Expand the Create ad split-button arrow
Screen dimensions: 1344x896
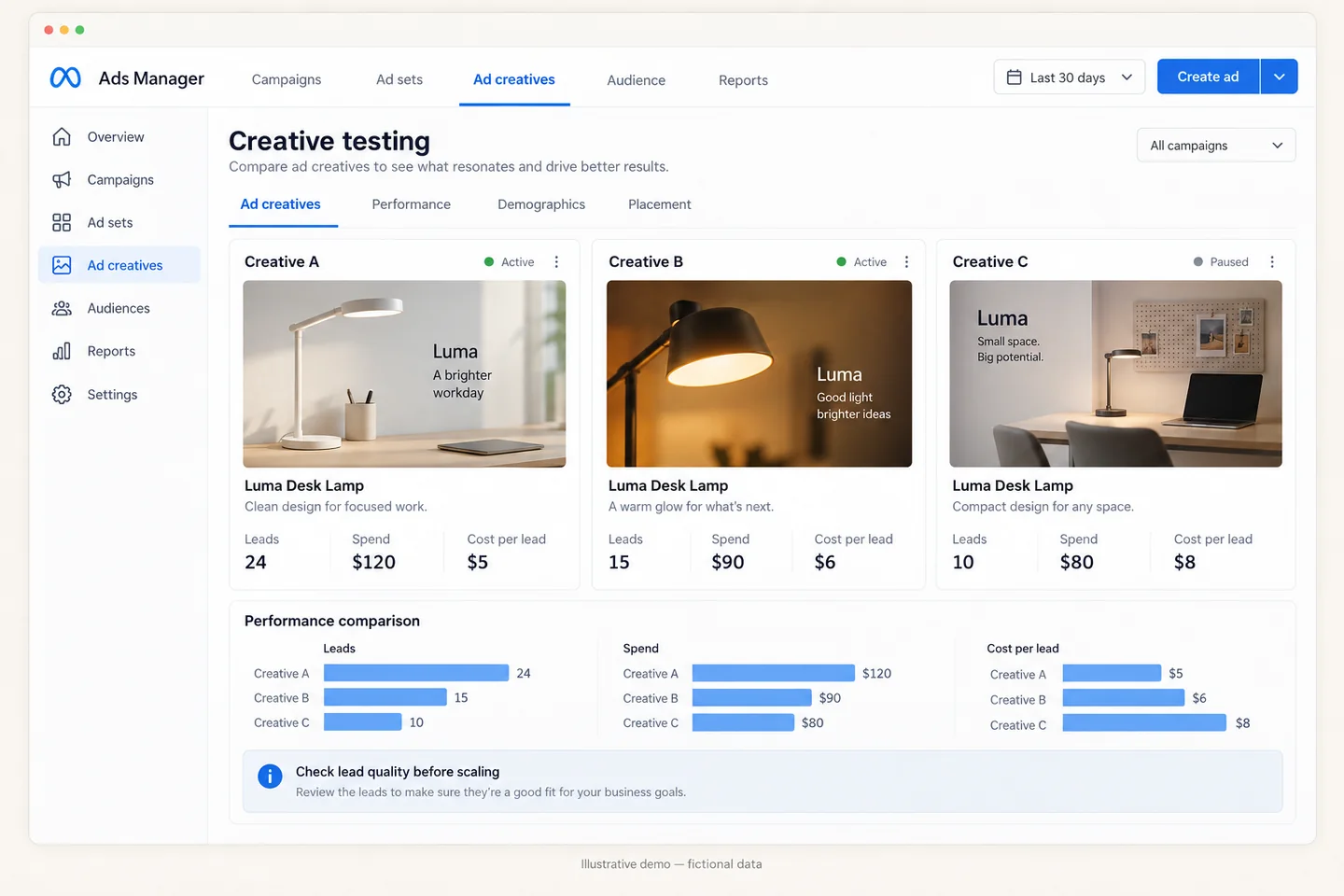[1279, 77]
